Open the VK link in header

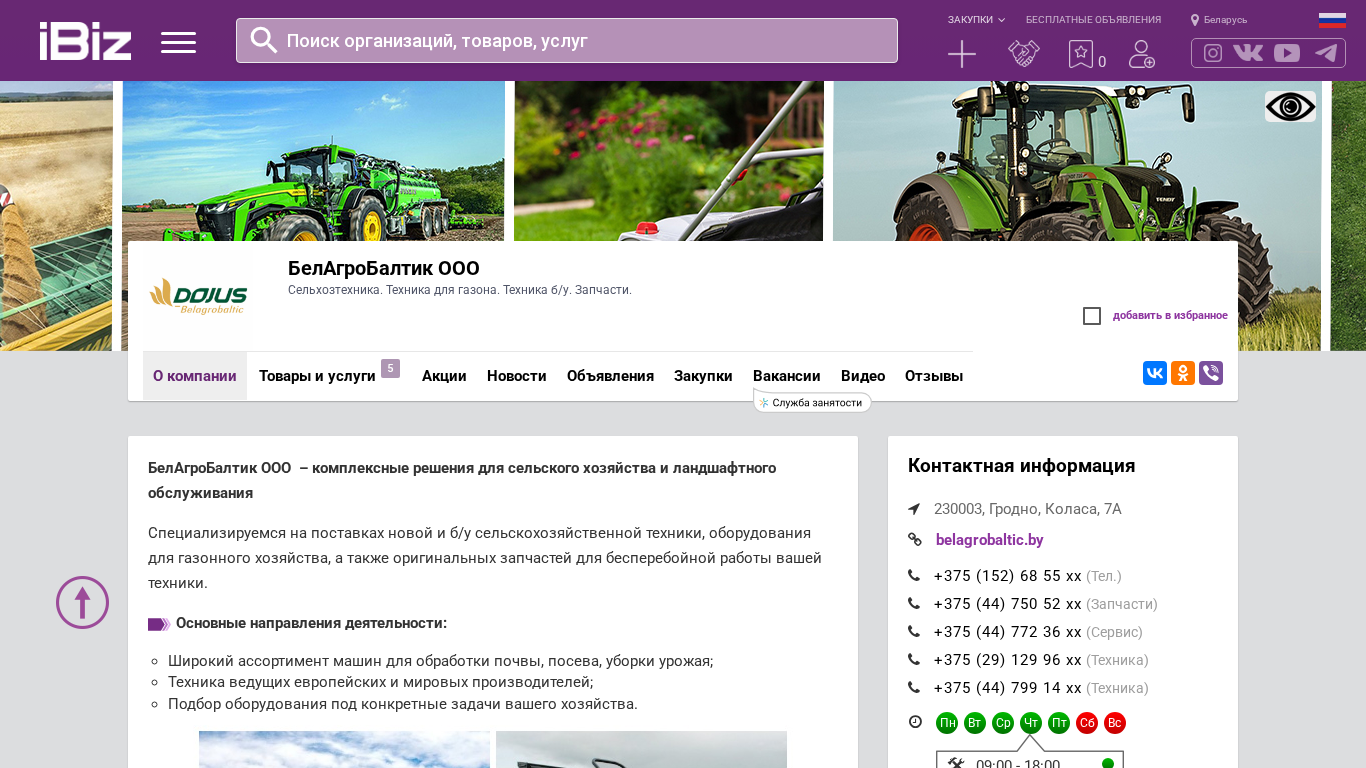point(1248,53)
